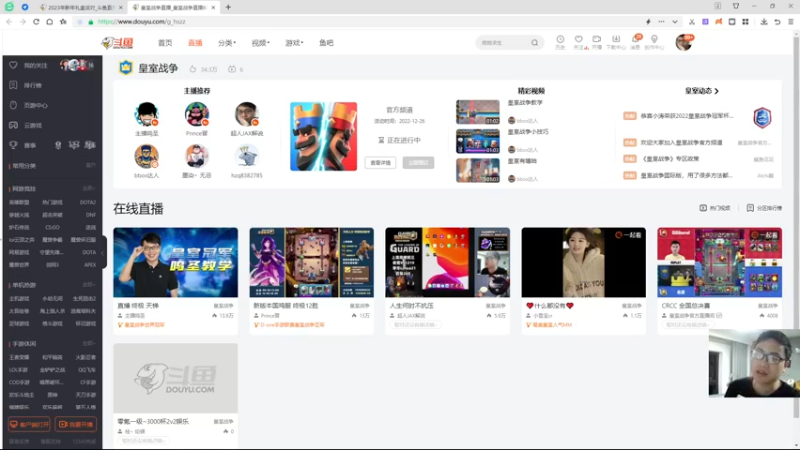
Task: Click the bookmark star icon in address bar
Action: coord(63,21)
